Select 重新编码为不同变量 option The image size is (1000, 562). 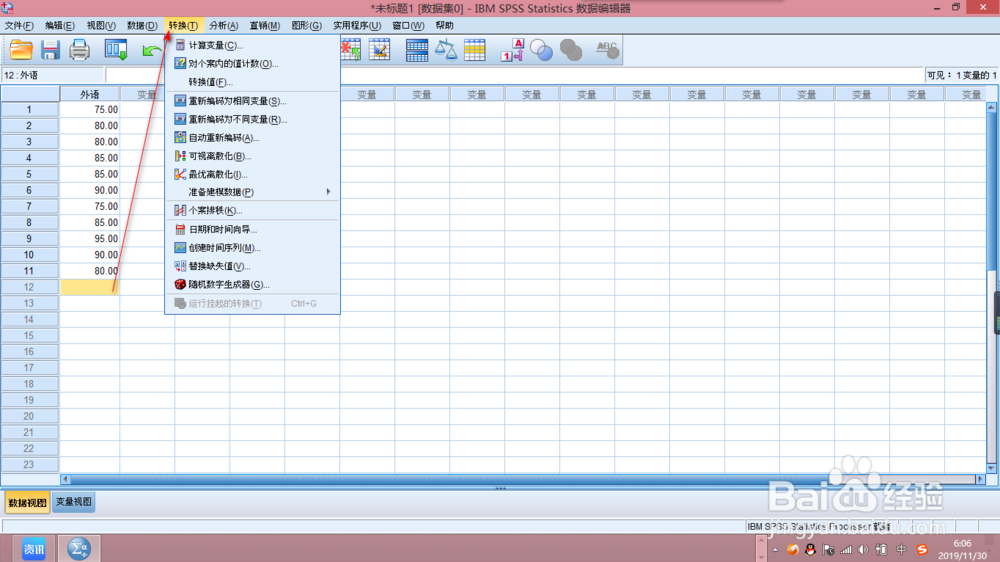[x=252, y=119]
